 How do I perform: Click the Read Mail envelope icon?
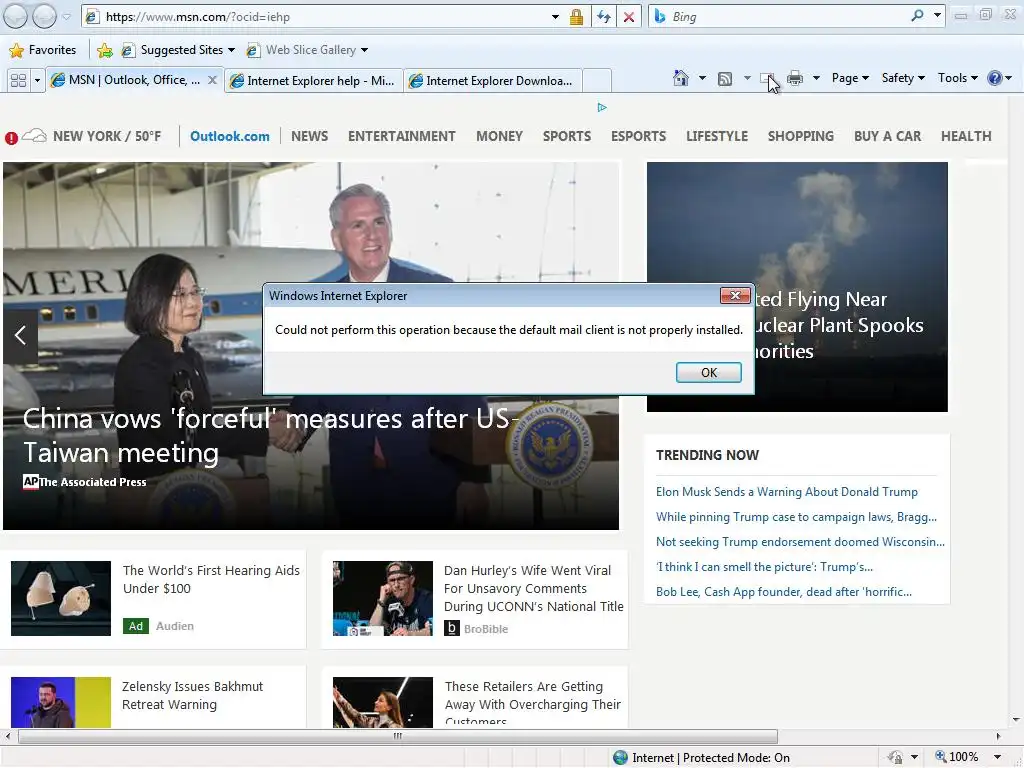pos(767,79)
